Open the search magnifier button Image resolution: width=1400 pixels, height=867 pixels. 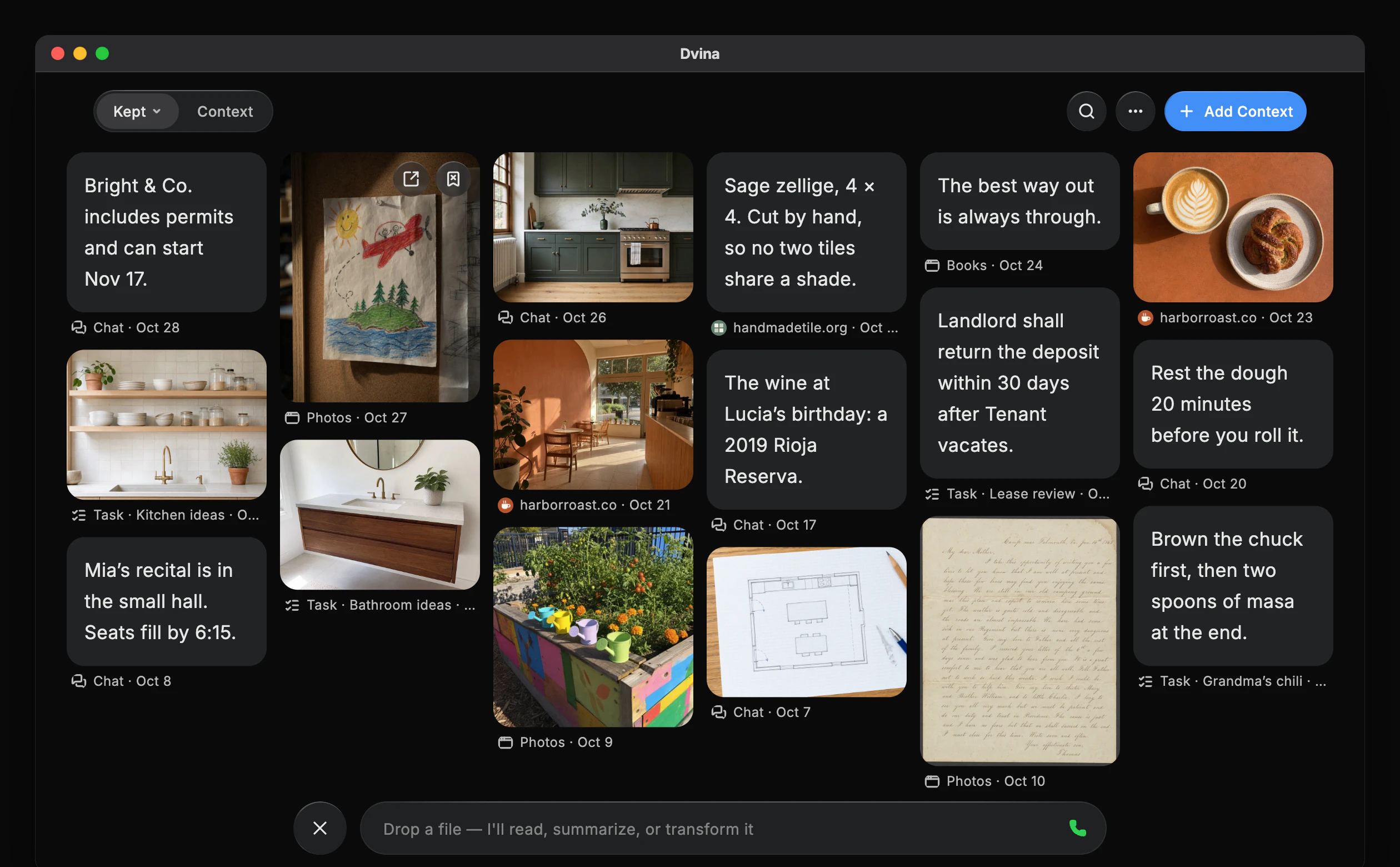(1086, 111)
